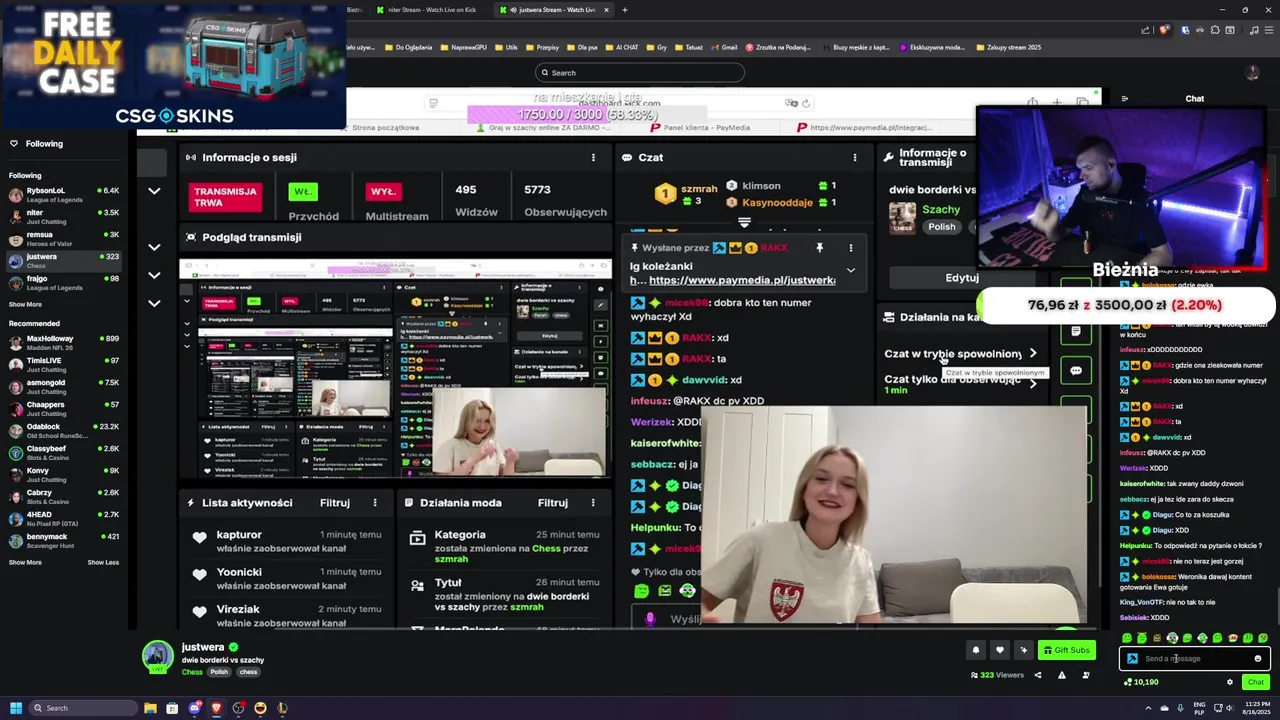
Task: Open OBS Studio from the taskbar
Action: (238, 708)
